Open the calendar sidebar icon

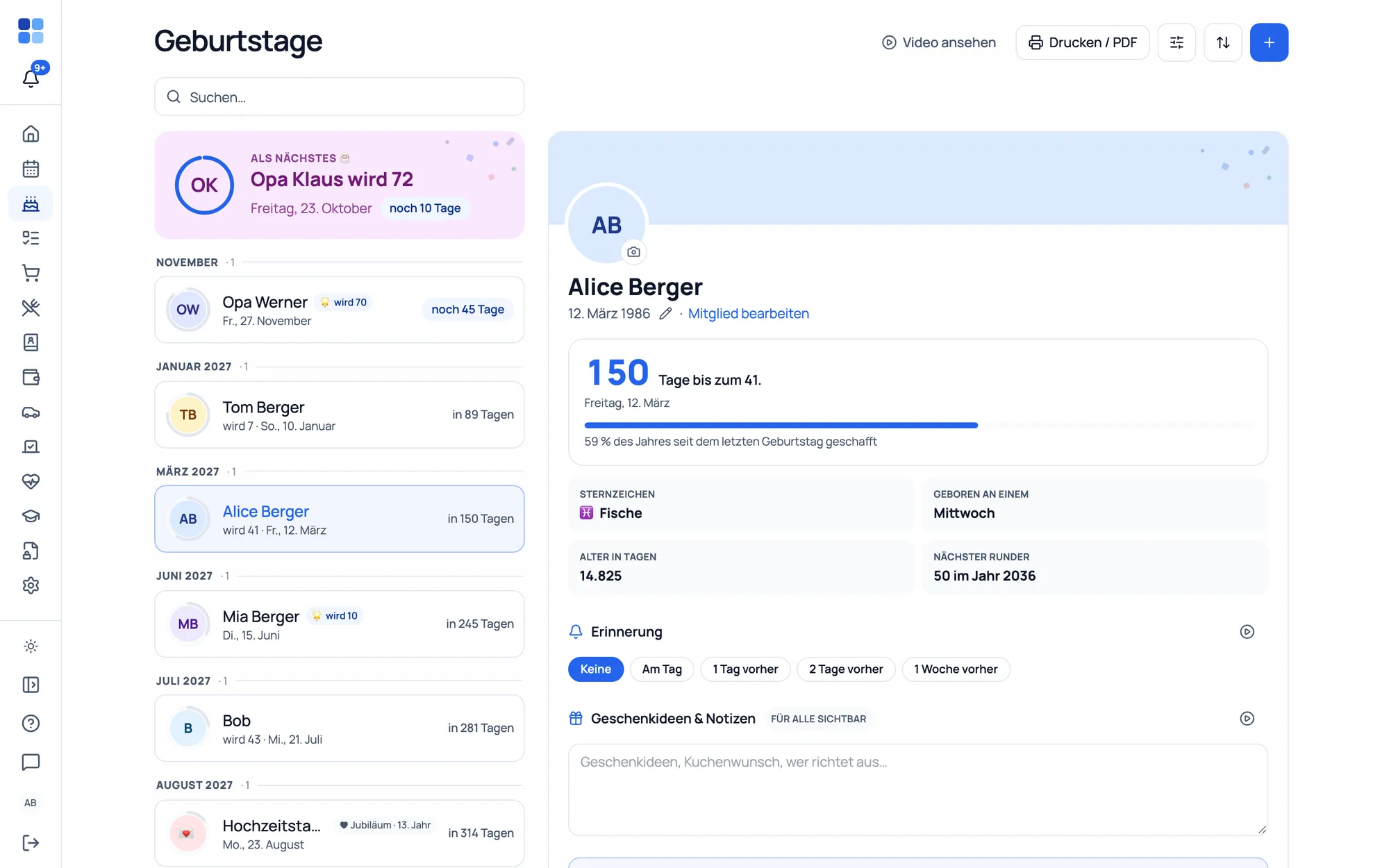tap(31, 168)
